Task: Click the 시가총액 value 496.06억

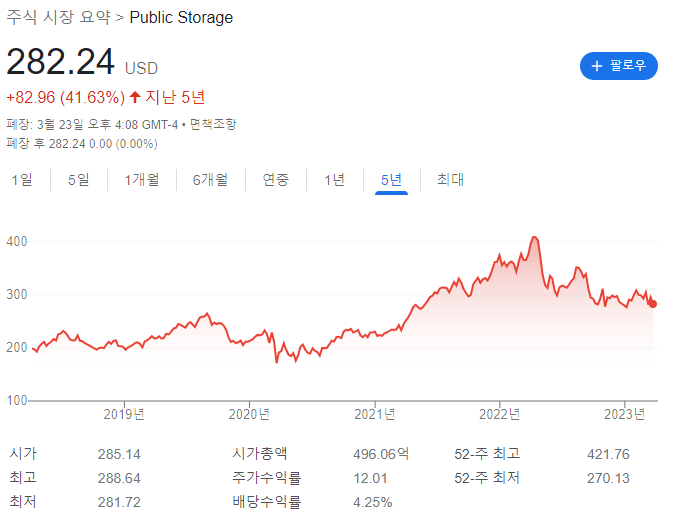Action: (x=381, y=454)
